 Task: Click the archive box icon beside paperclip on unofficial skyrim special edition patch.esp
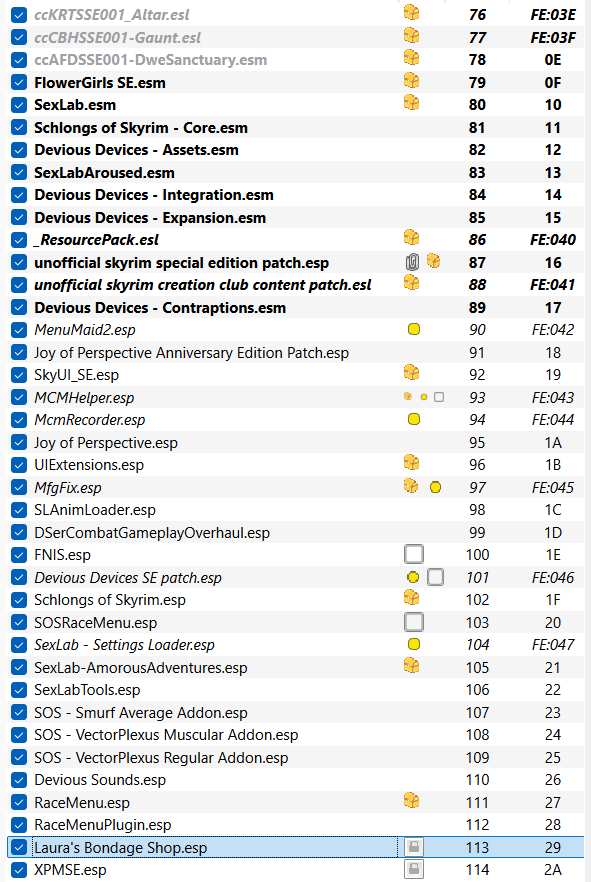pyautogui.click(x=434, y=261)
